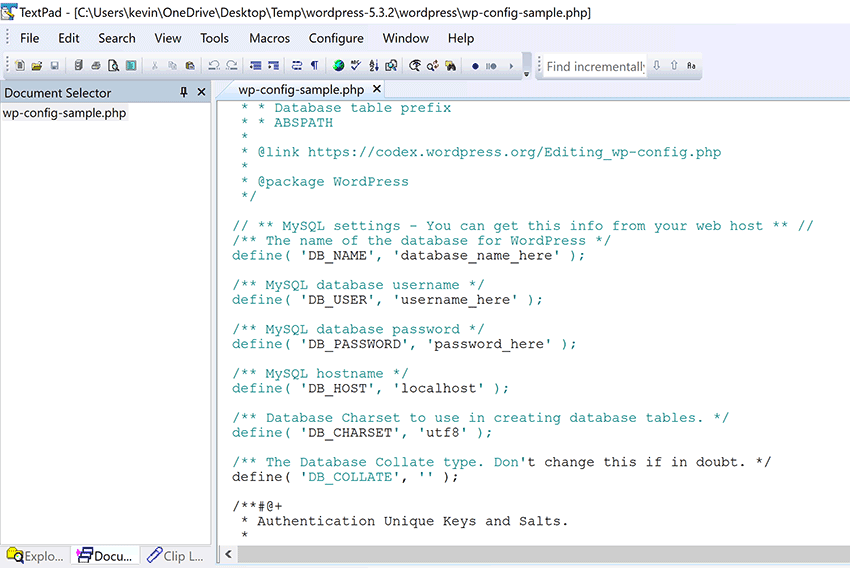This screenshot has width=850, height=568.
Task: Click the 'localhost' value
Action: point(438,389)
